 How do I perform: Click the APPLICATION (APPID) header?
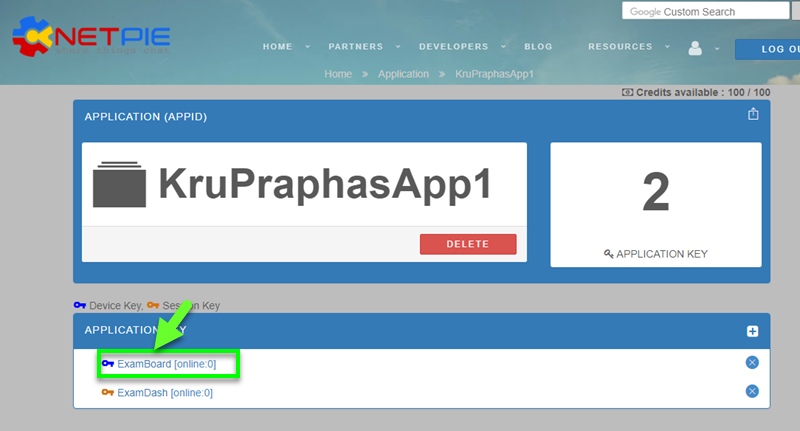coord(146,117)
